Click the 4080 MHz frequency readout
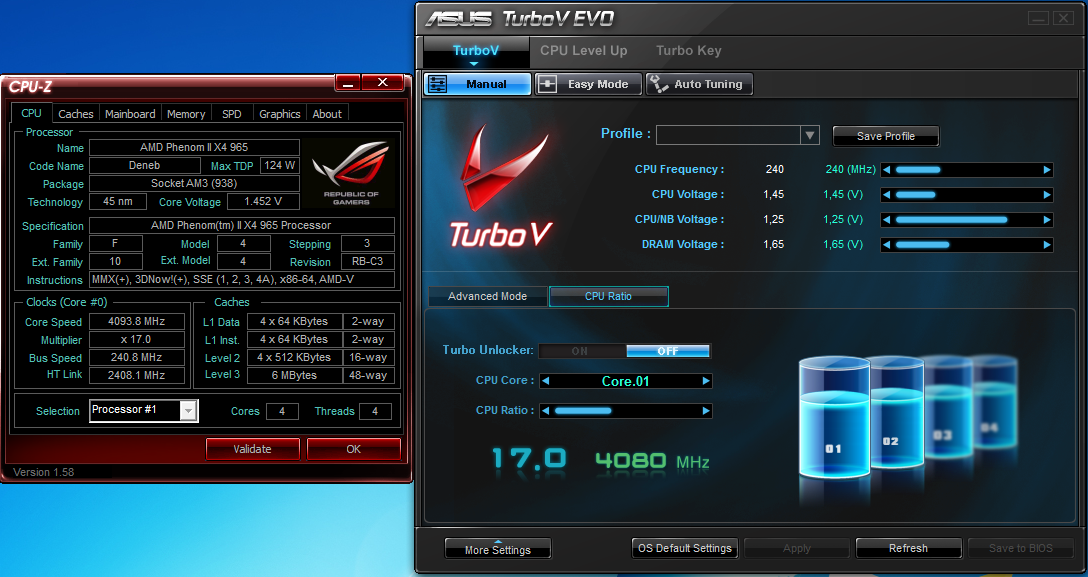This screenshot has width=1088, height=577. pos(652,461)
